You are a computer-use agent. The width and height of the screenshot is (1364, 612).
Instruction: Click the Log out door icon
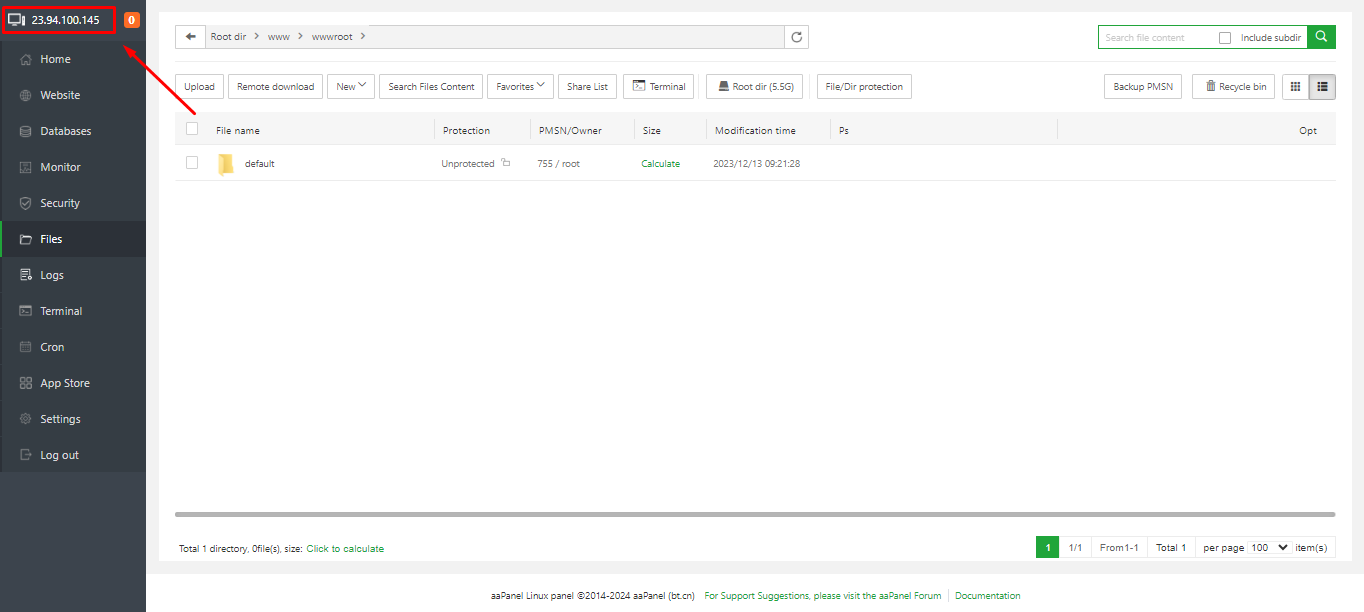point(26,455)
